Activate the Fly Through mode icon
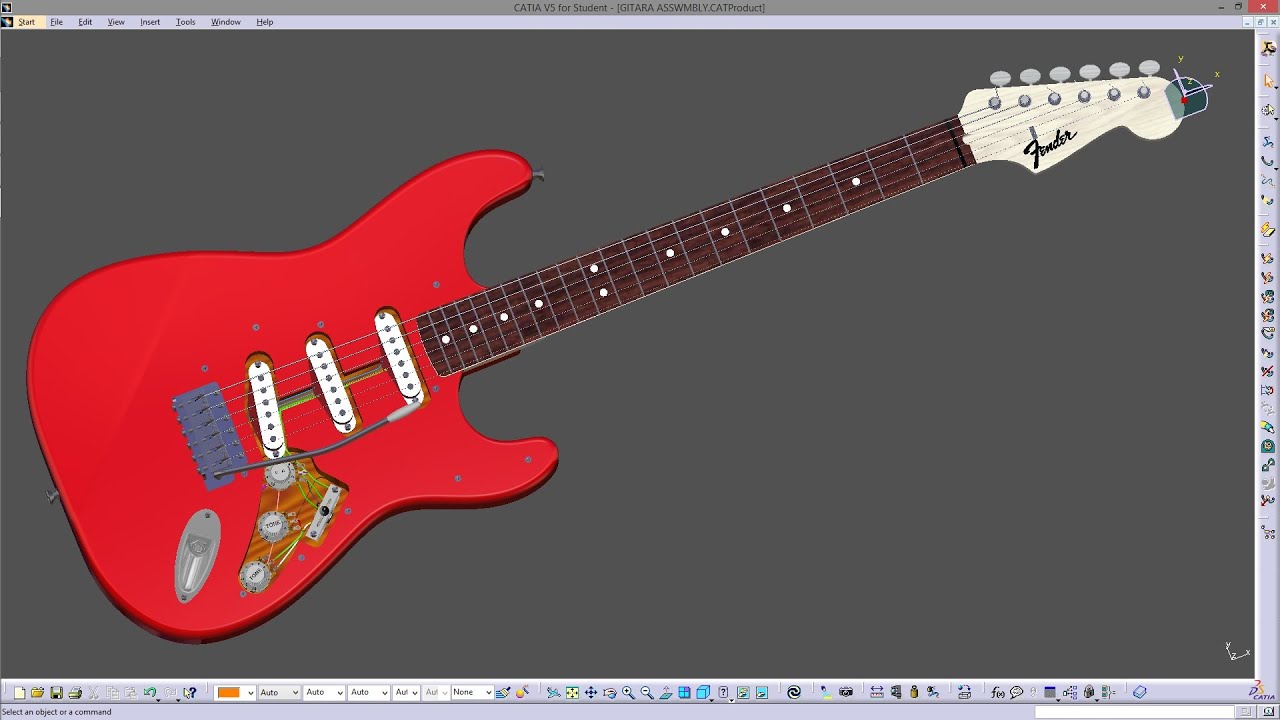 coord(553,692)
